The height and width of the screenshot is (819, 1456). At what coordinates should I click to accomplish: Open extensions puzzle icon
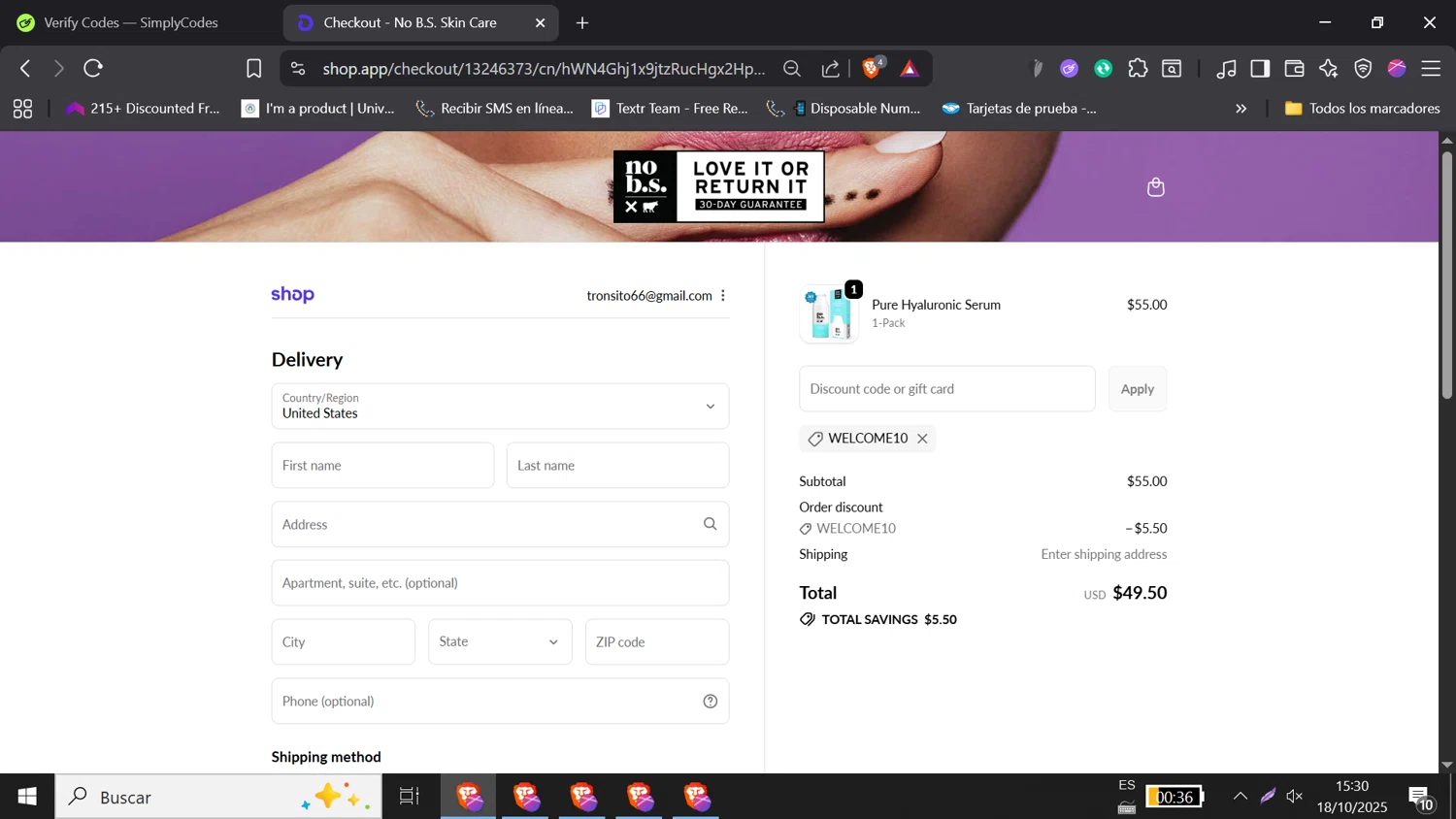(x=1138, y=68)
